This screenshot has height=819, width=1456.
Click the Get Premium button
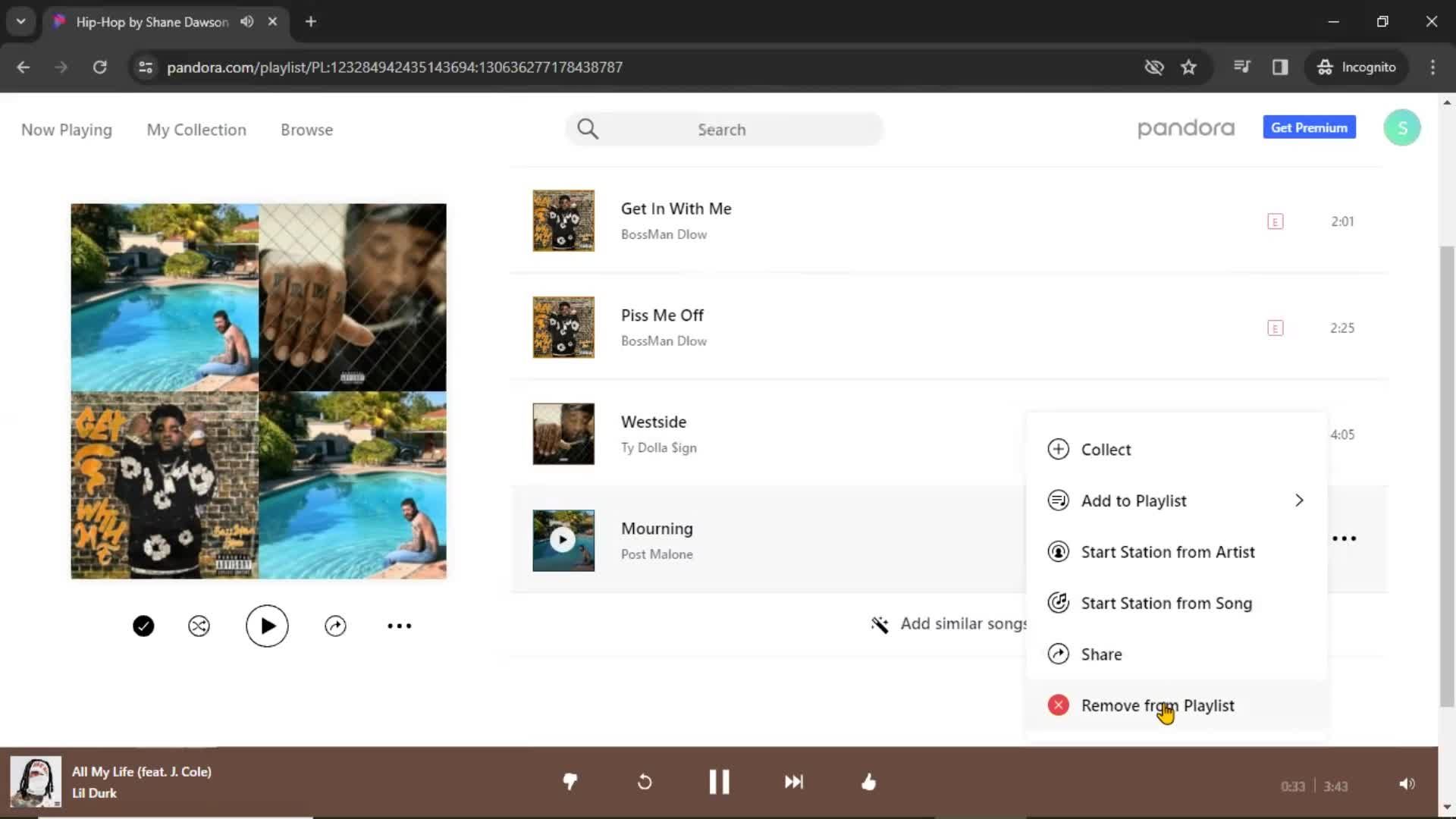tap(1309, 127)
